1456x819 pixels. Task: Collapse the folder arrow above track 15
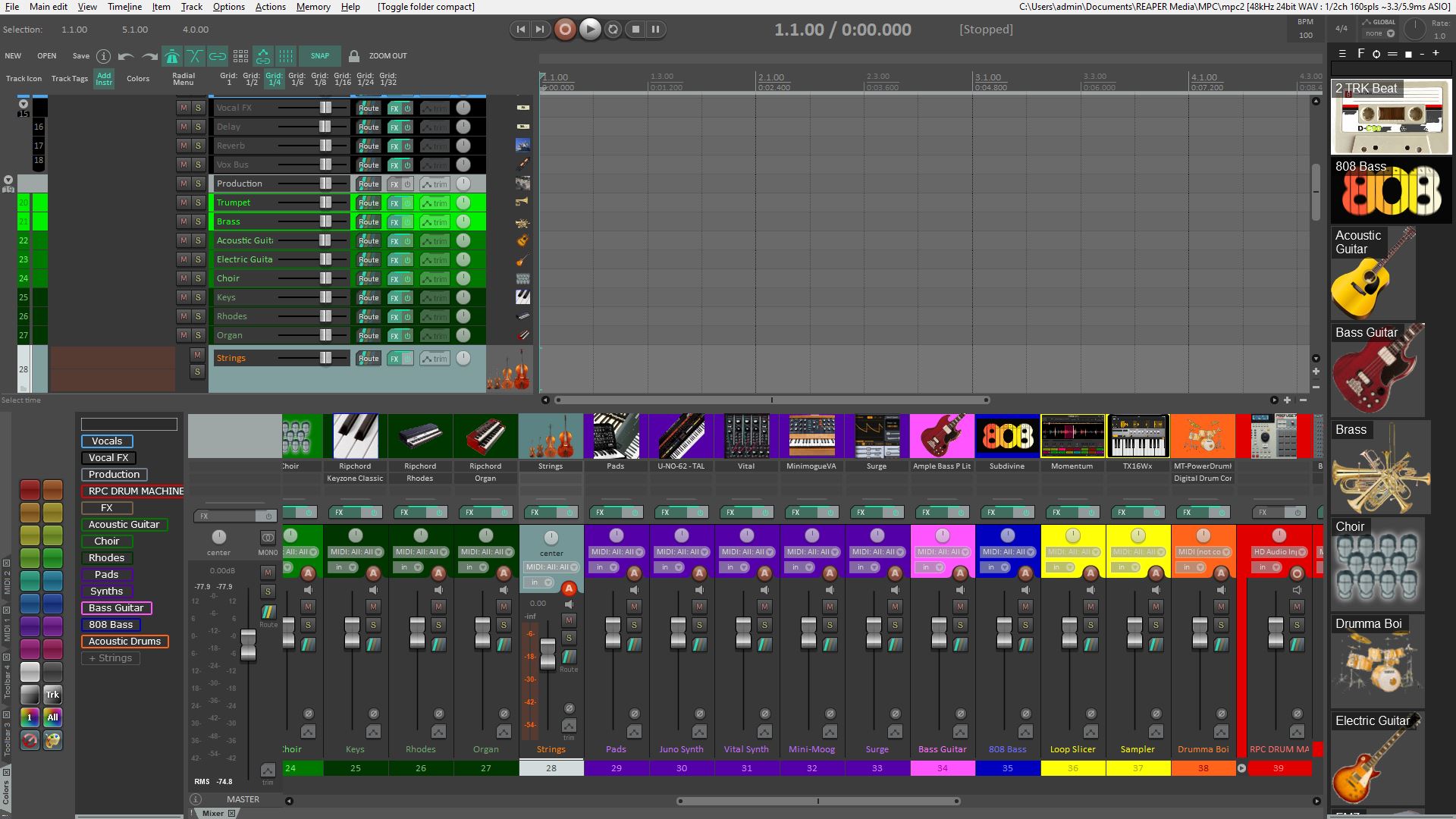point(24,104)
